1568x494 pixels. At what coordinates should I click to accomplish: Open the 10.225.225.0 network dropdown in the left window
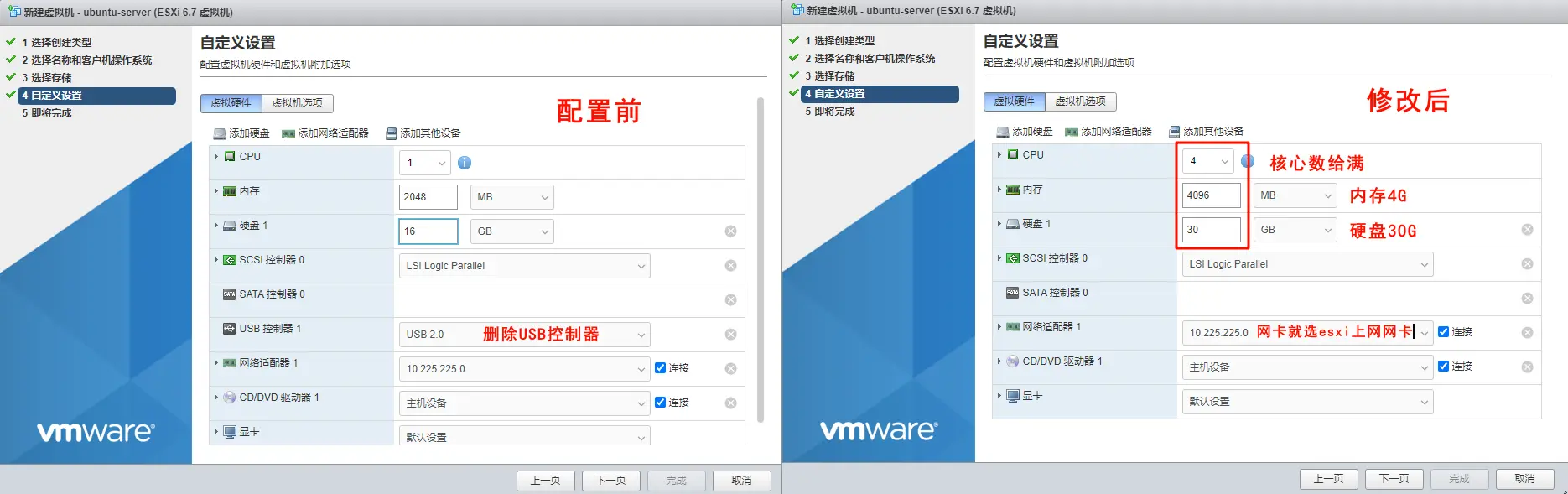pyautogui.click(x=525, y=369)
